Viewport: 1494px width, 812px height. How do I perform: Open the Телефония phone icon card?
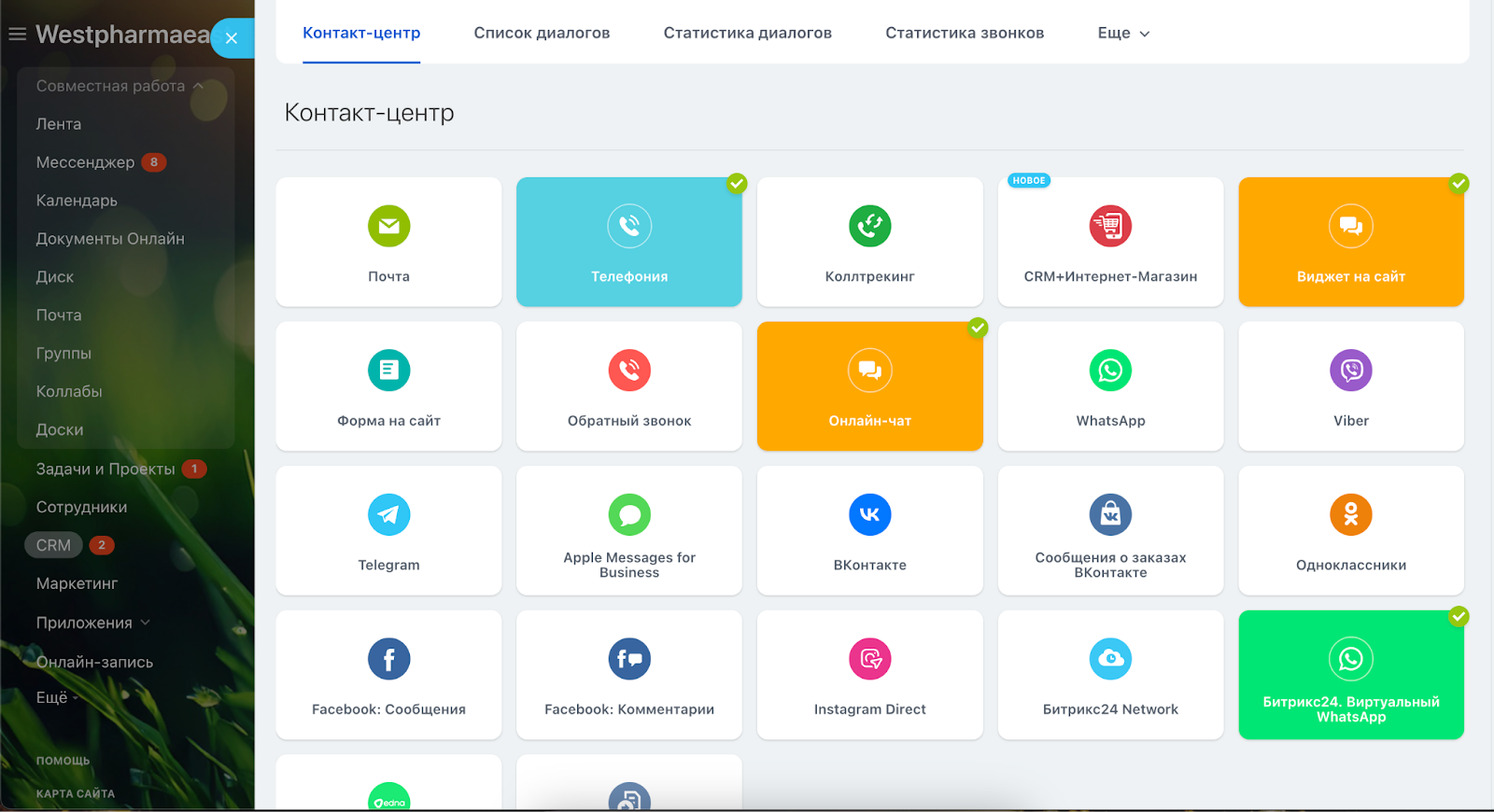tap(629, 226)
